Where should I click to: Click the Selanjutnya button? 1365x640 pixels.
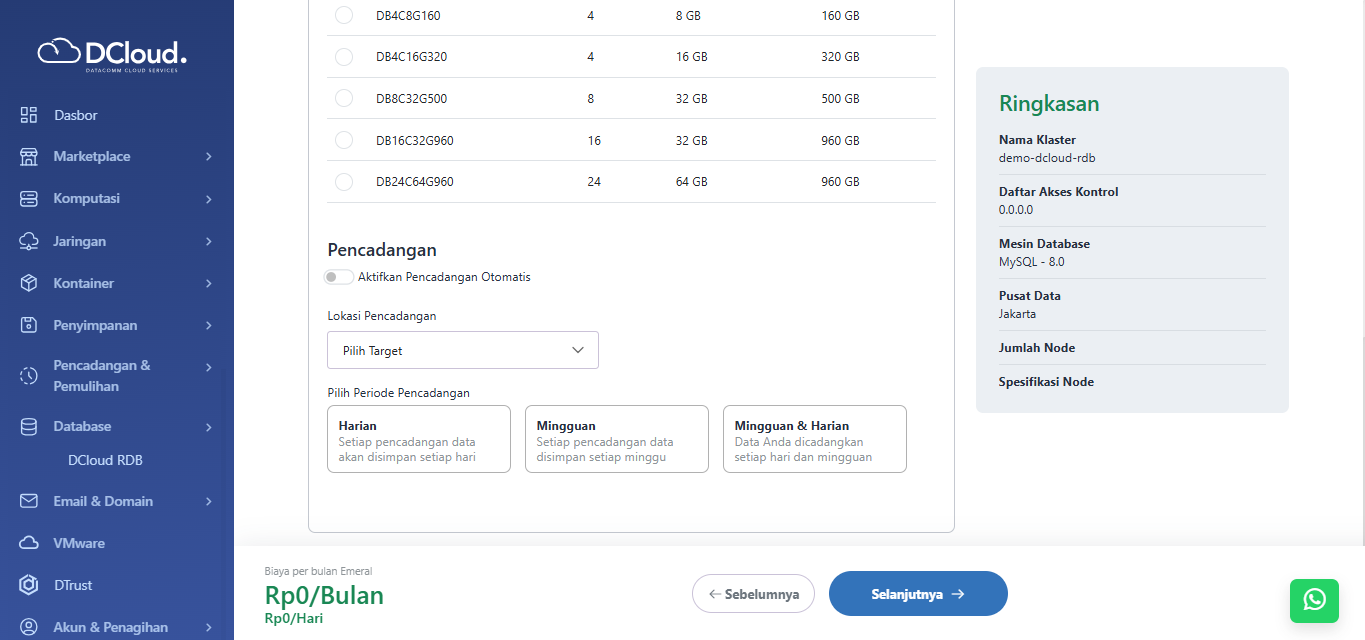(917, 593)
